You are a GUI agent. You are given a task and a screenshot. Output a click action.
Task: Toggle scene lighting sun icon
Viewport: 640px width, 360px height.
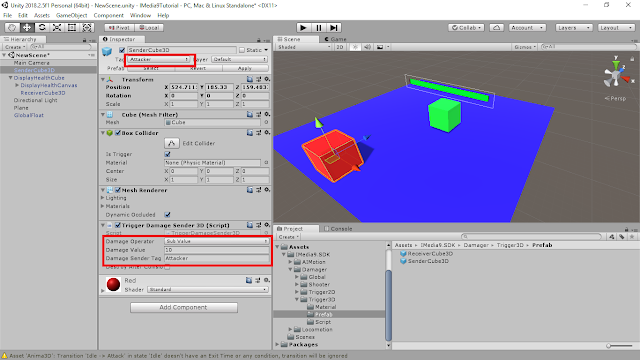(355, 47)
